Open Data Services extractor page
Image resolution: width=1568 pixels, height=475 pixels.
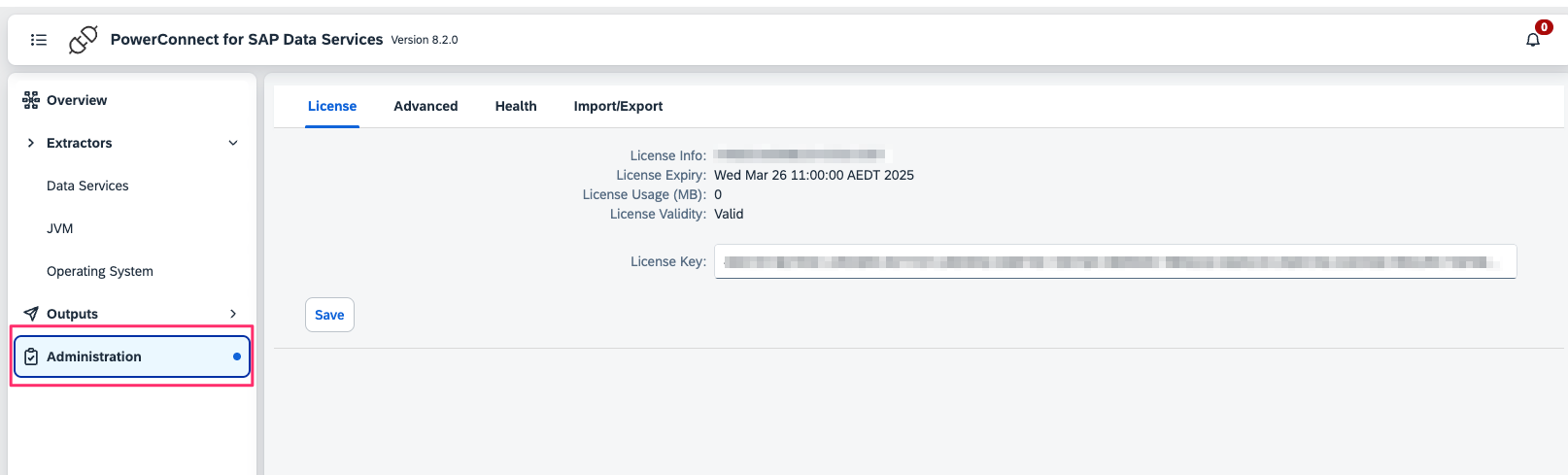coord(87,186)
